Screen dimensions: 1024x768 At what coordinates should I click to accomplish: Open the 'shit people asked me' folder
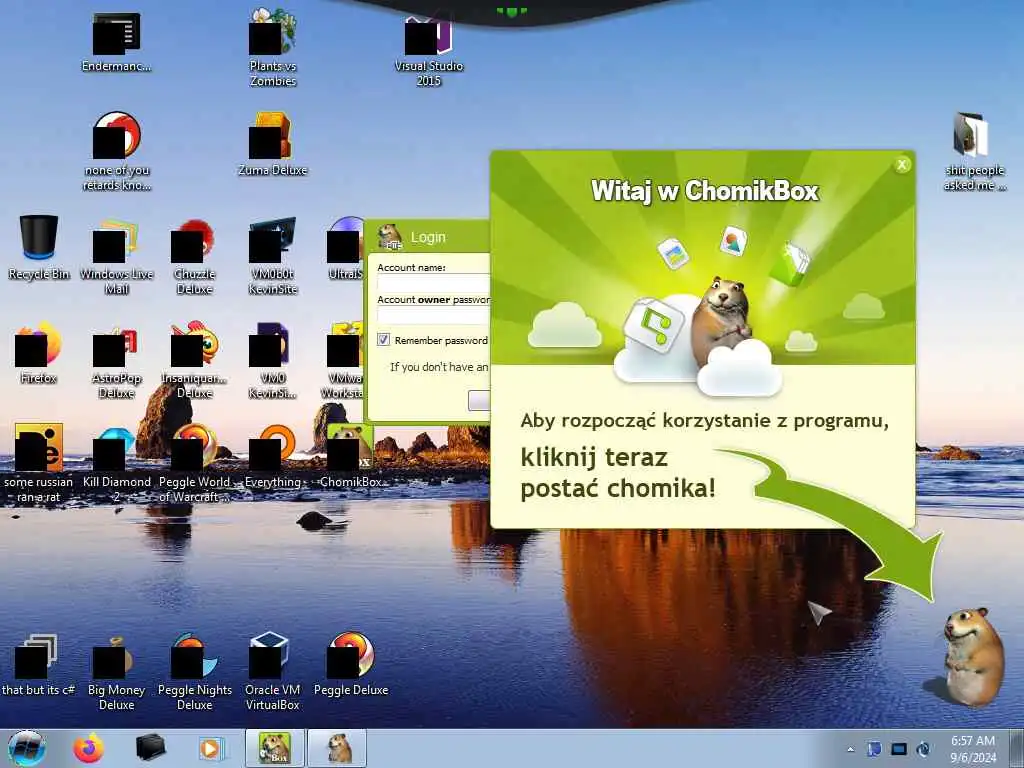point(974,152)
